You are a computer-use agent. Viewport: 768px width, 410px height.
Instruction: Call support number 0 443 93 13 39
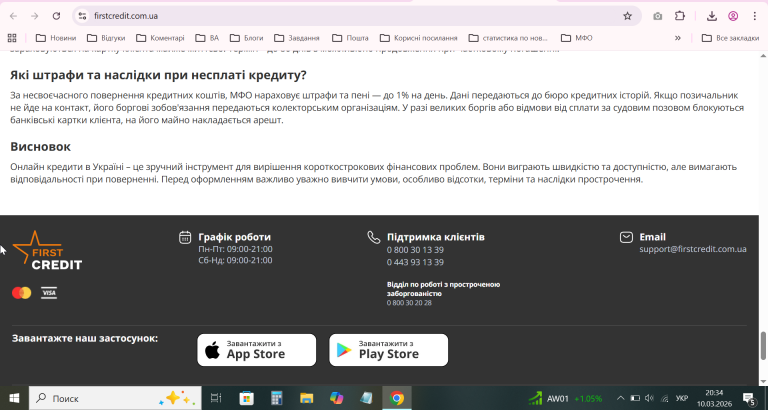pos(415,262)
